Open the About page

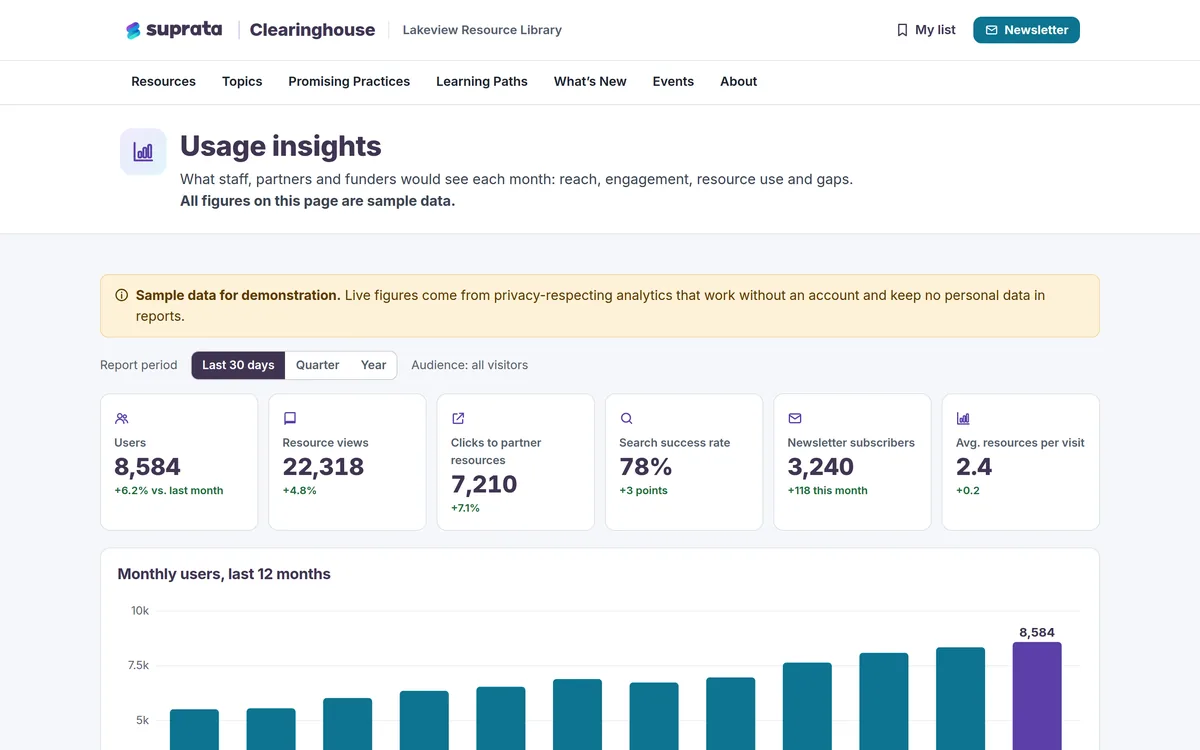pyautogui.click(x=739, y=82)
